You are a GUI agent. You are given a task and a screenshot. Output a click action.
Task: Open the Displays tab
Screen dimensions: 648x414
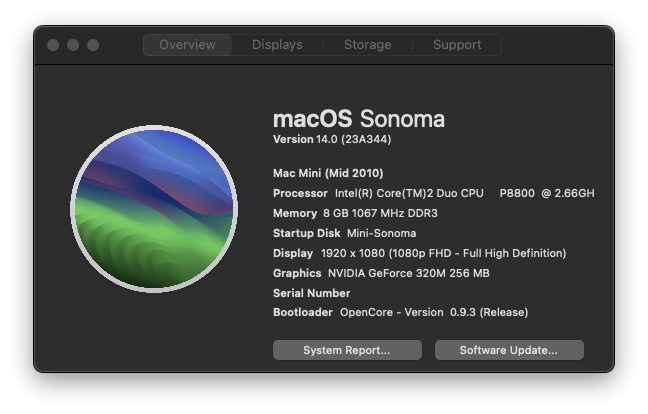(x=277, y=45)
